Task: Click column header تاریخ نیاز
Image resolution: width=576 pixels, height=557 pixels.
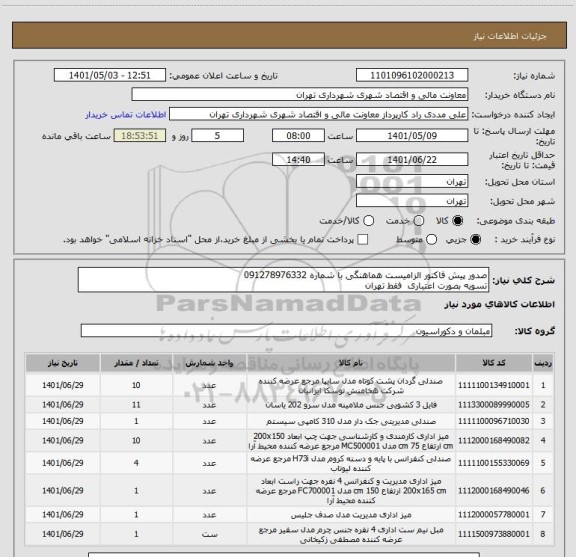Action: [x=63, y=363]
